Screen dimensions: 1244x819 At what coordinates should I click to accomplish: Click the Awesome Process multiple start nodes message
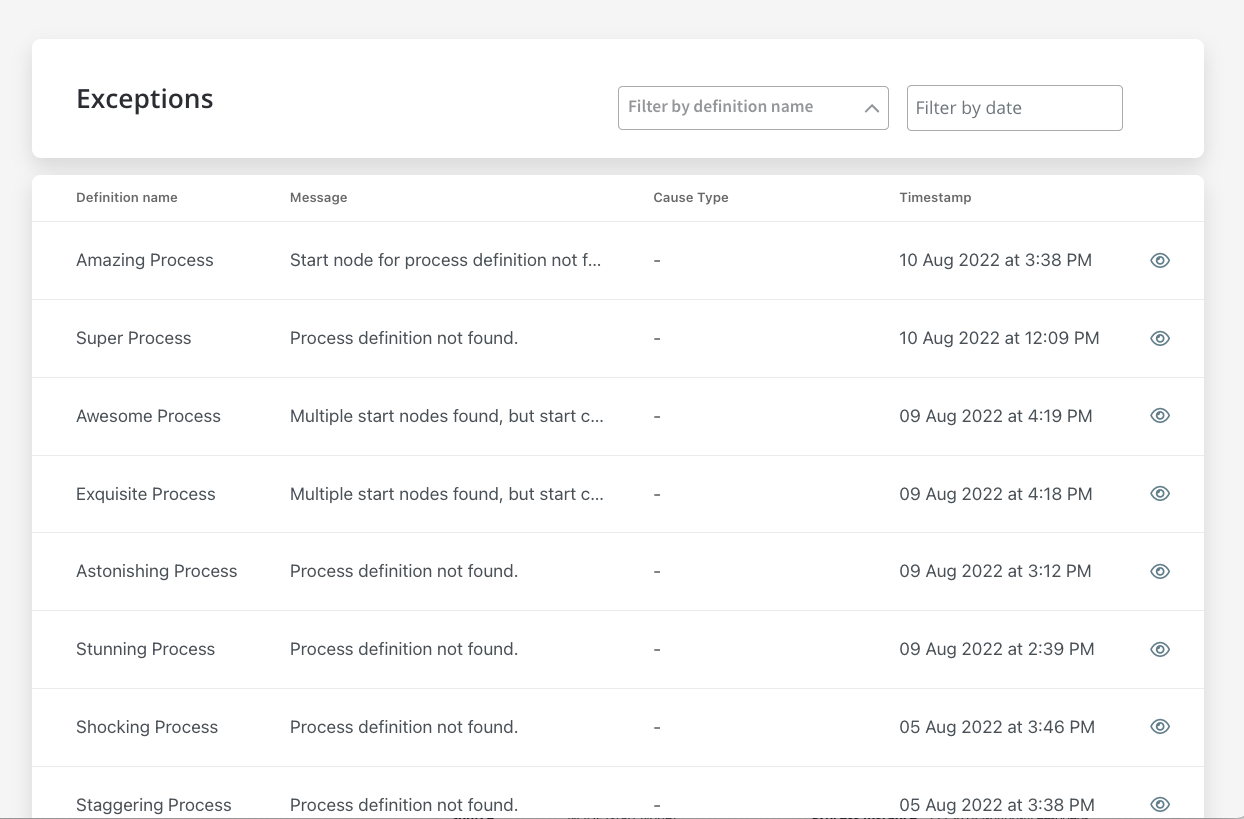pyautogui.click(x=447, y=416)
